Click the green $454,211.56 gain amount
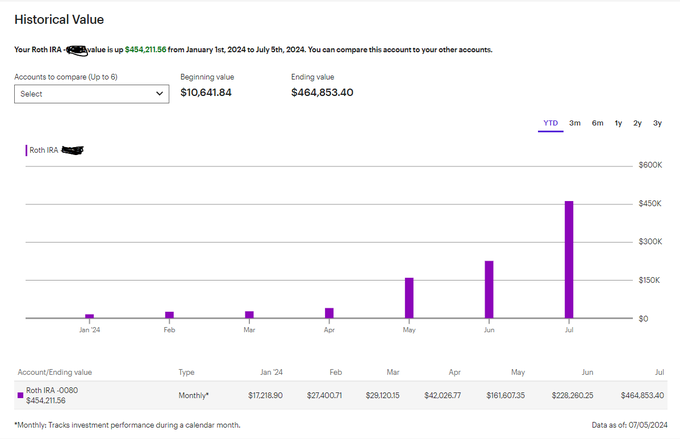 coord(145,49)
